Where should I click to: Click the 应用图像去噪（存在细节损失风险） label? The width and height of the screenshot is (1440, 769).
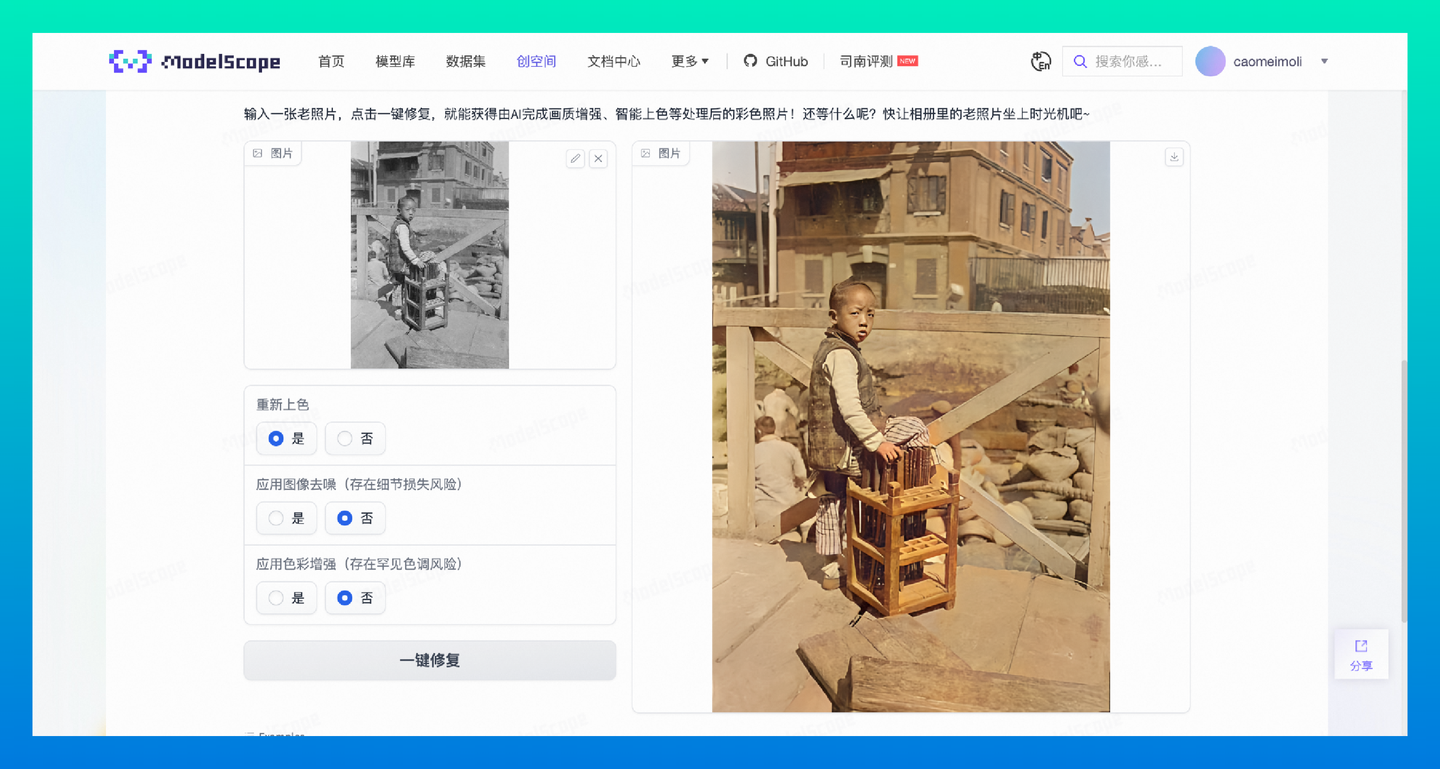(359, 484)
